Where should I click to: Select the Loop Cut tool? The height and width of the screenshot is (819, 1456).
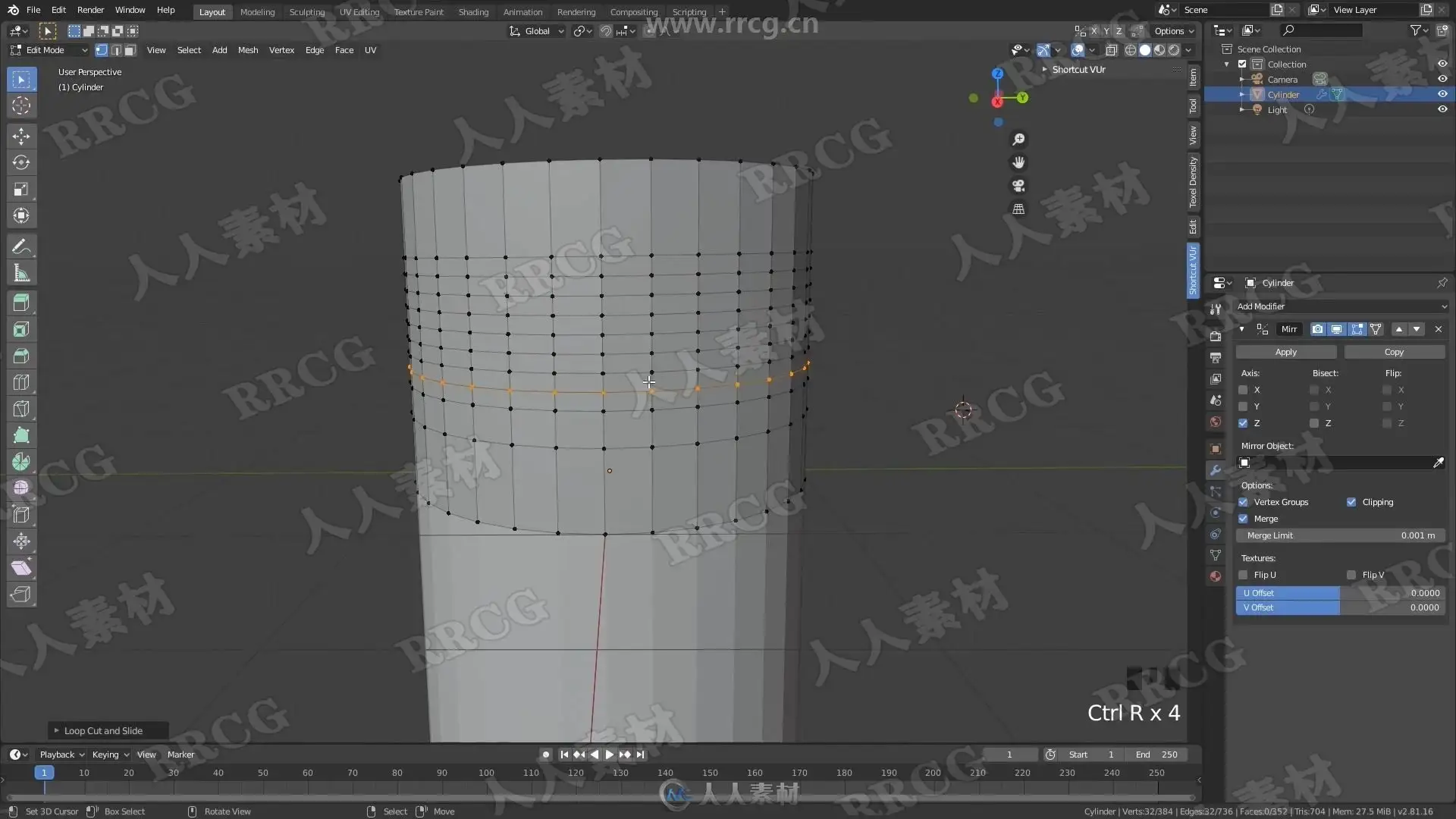click(21, 383)
